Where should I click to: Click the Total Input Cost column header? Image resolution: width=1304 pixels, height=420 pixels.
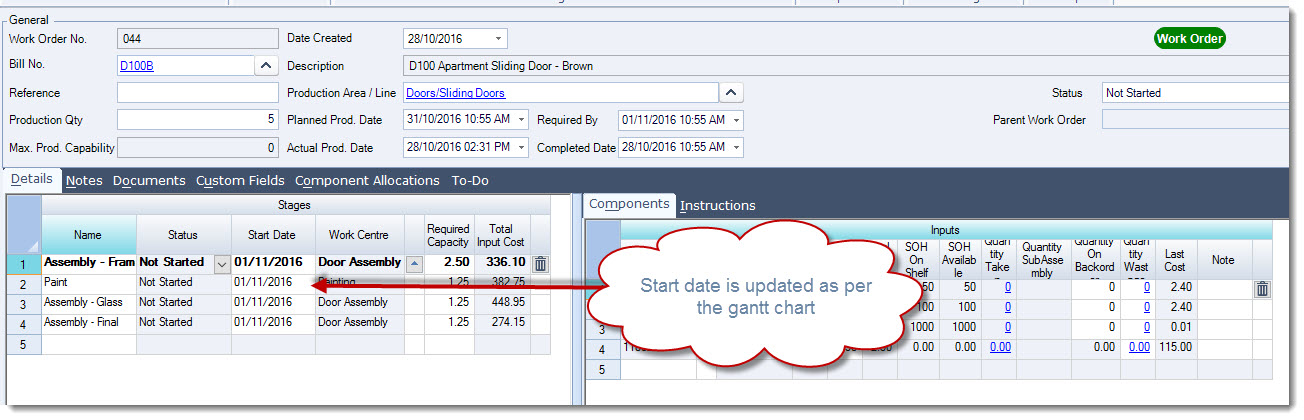tap(502, 235)
